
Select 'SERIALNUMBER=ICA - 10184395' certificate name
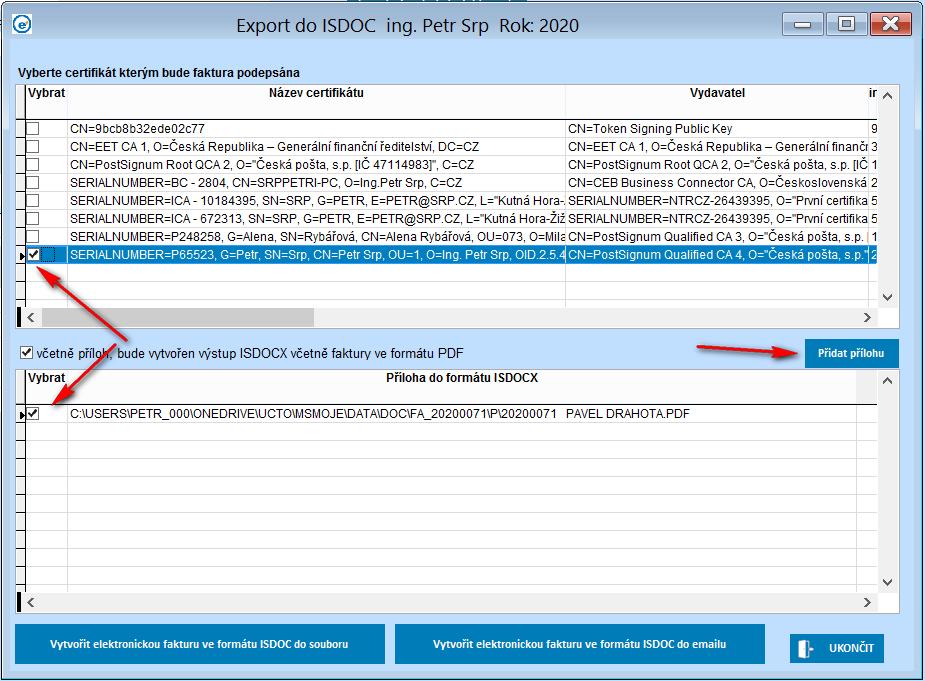tap(317, 201)
